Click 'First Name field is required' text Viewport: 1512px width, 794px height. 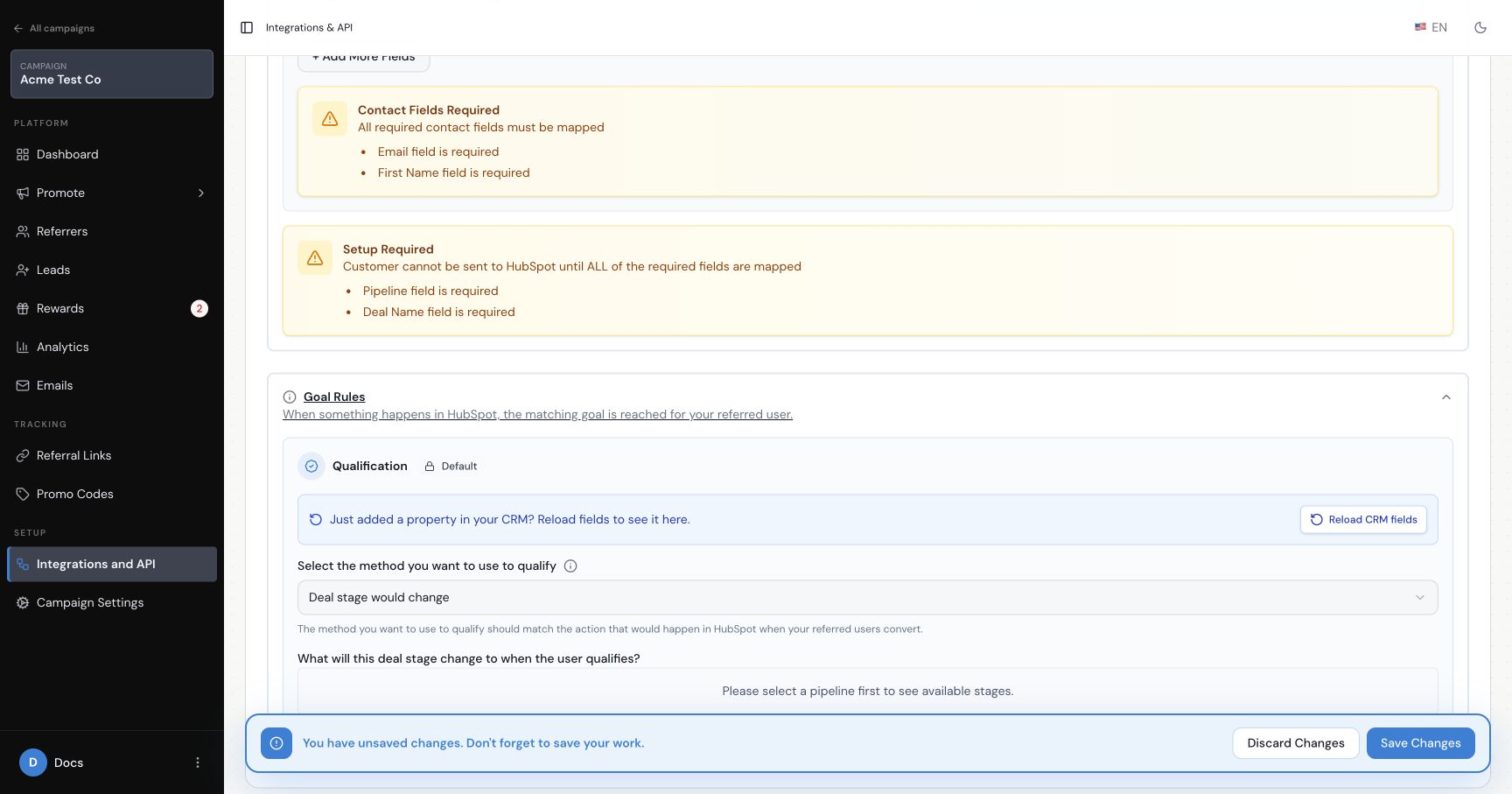tap(454, 172)
